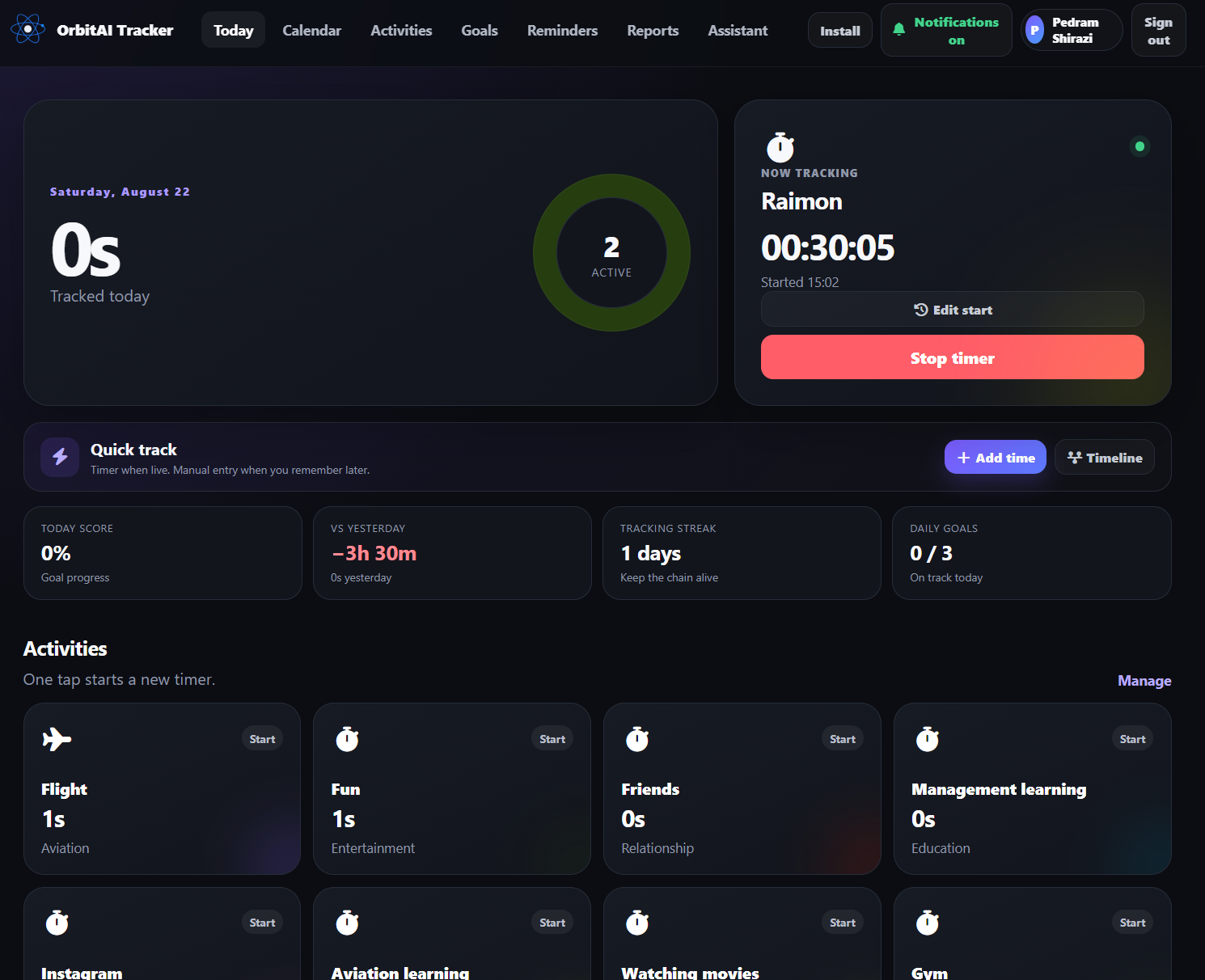Screen dimensions: 1205x980
Task: Switch to the Reports tab
Action: point(653,30)
